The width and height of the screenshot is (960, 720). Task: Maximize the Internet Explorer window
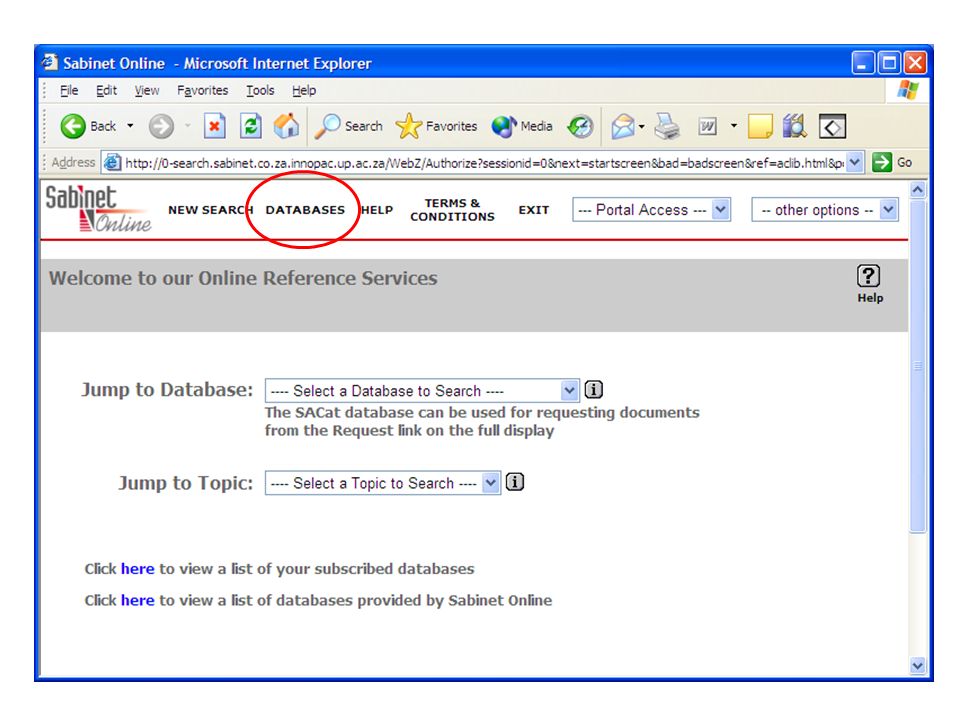[x=889, y=62]
